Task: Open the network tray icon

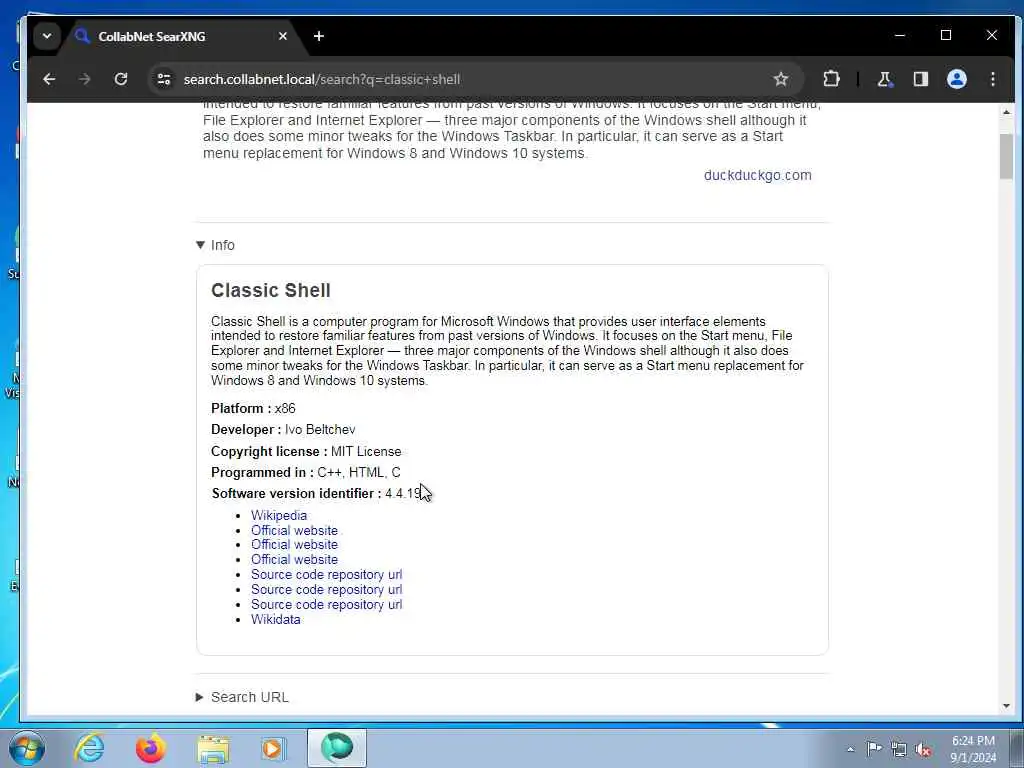Action: click(899, 749)
